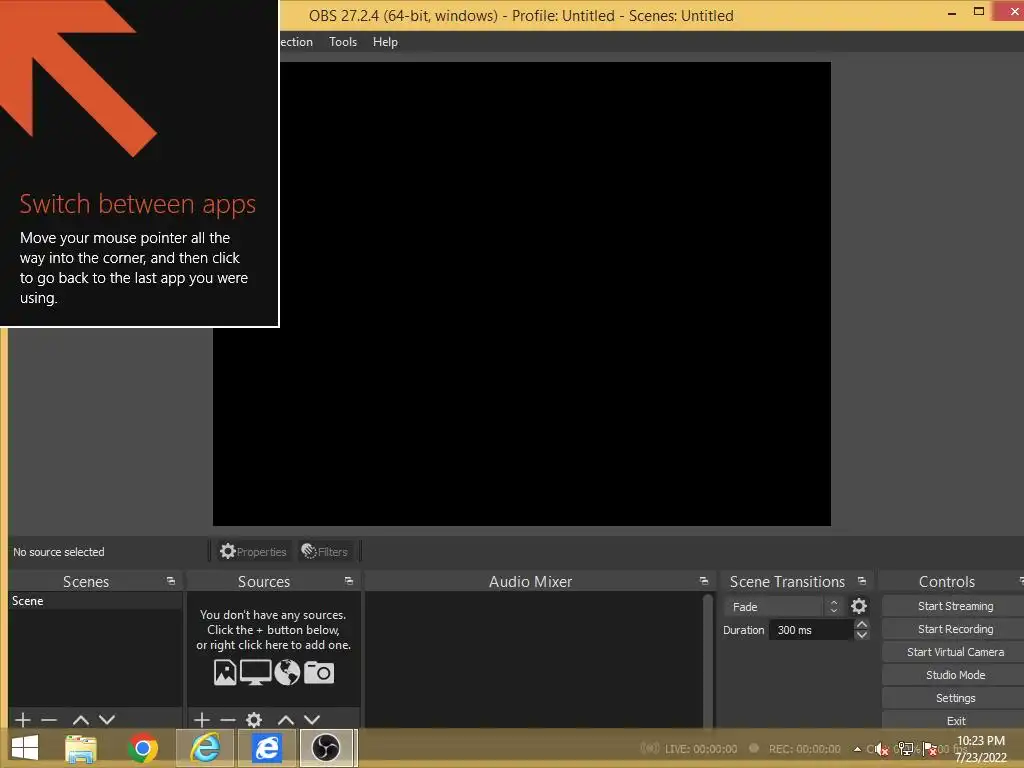Open OBS Settings

coord(955,697)
